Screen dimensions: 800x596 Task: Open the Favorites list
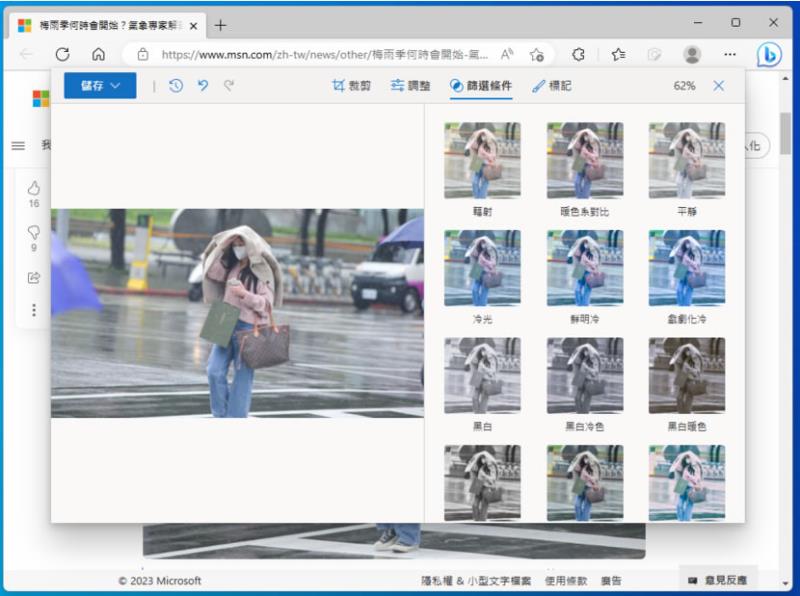(618, 54)
